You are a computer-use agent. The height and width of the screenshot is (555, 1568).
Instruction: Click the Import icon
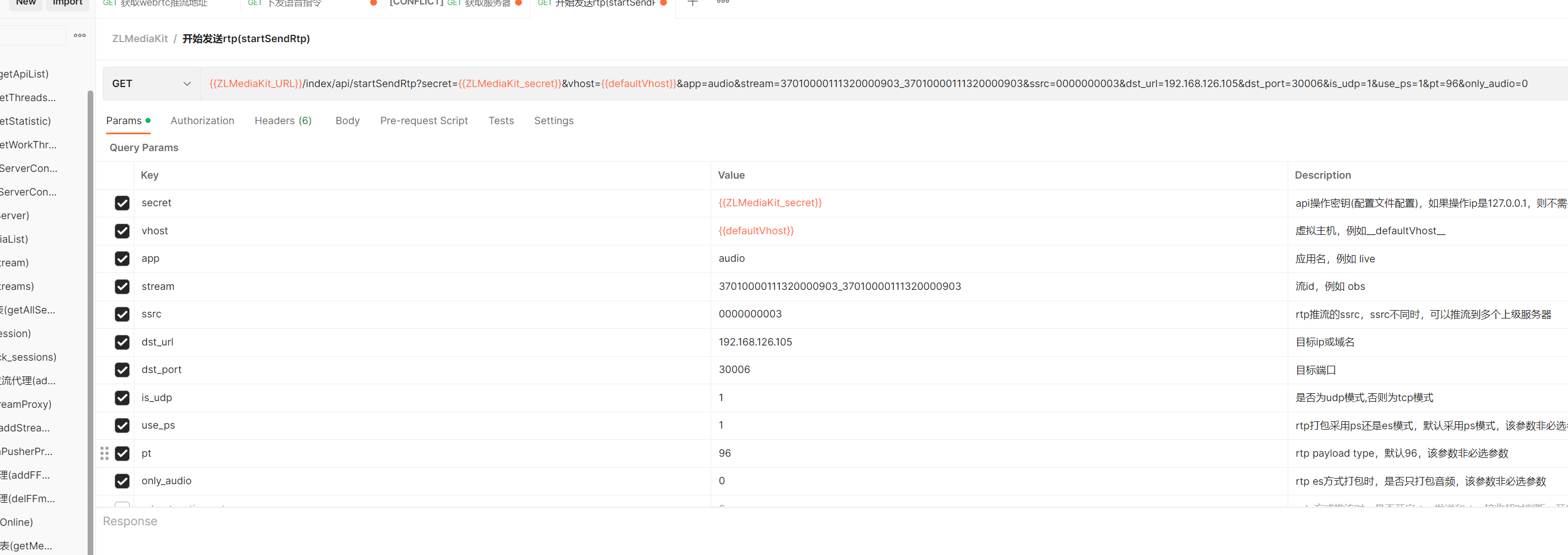pyautogui.click(x=67, y=2)
